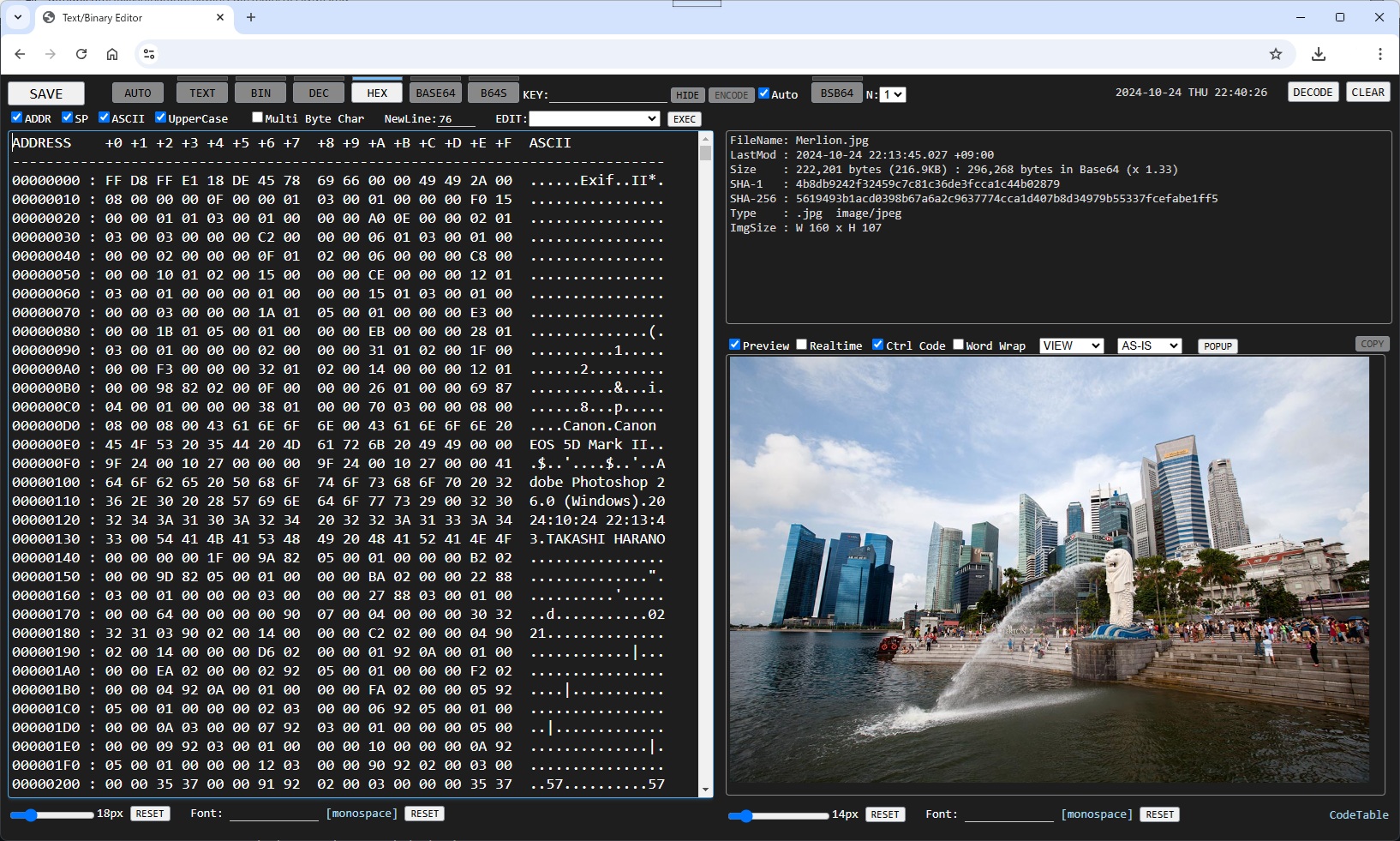Open site information icon in address bar
This screenshot has height=841, width=1400.
[149, 54]
